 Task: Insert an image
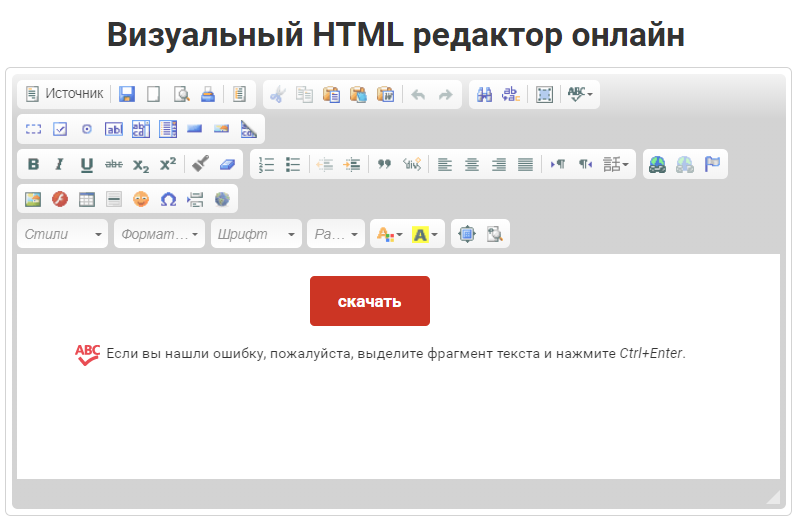tap(34, 199)
